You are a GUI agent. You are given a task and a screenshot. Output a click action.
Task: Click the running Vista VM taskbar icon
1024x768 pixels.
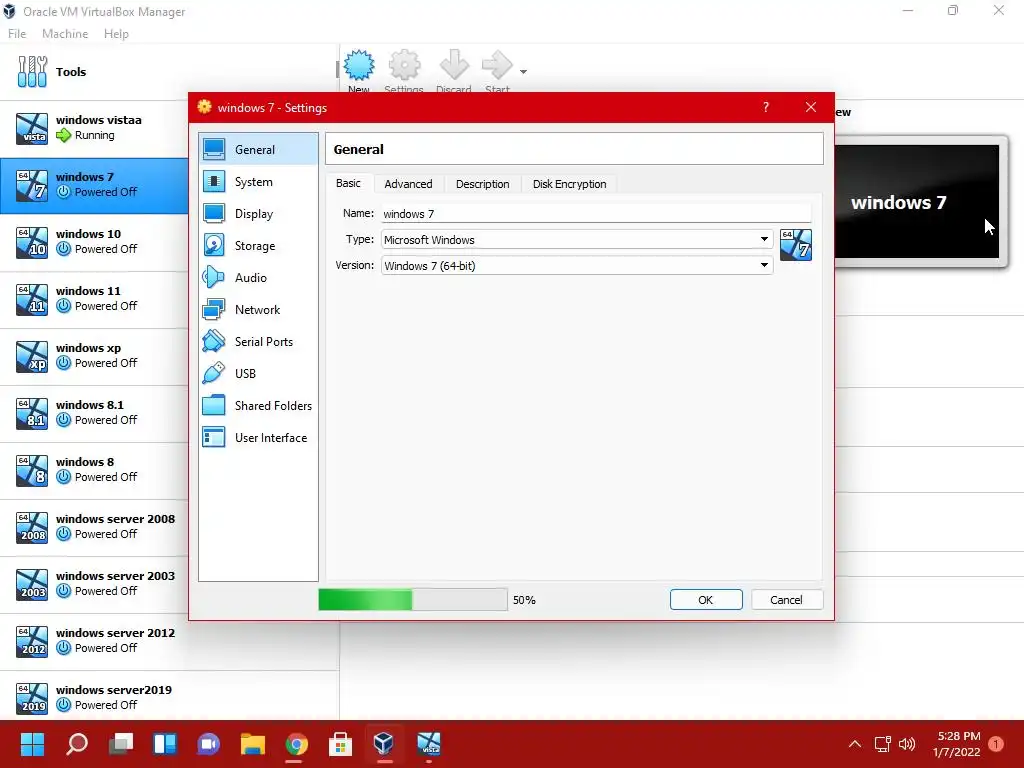coord(428,743)
